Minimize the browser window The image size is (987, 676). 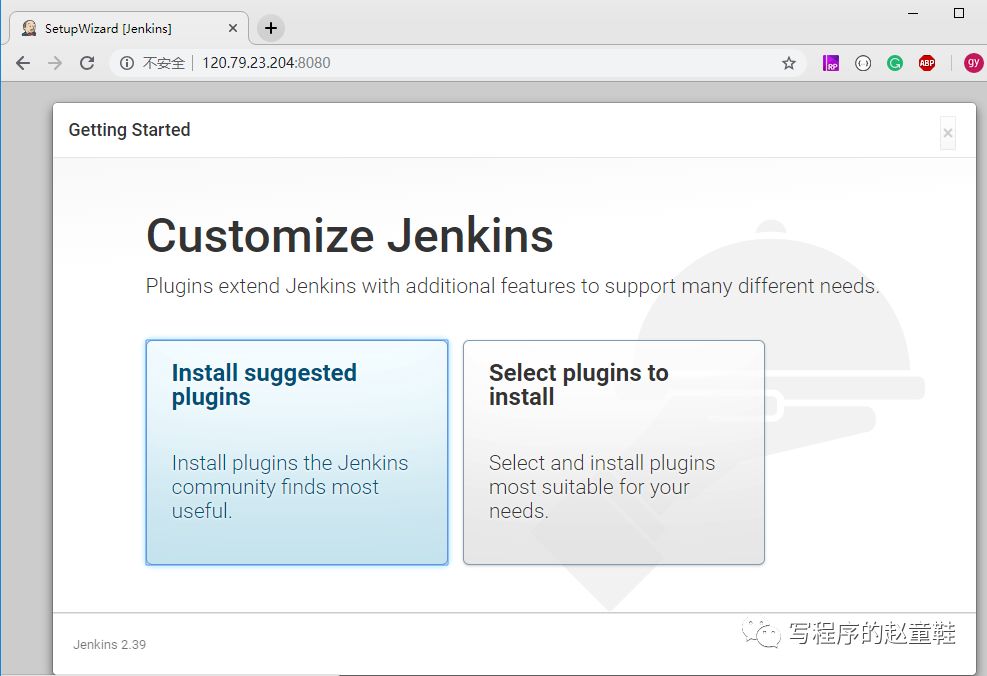[x=913, y=13]
